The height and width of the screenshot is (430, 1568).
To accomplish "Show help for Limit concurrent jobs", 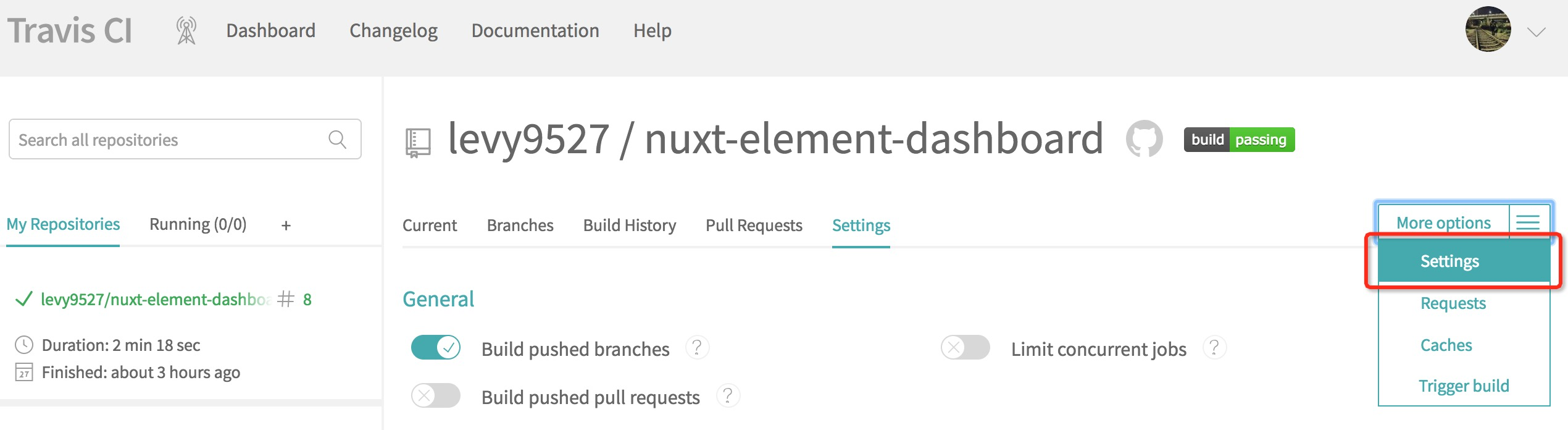I will [x=1214, y=348].
